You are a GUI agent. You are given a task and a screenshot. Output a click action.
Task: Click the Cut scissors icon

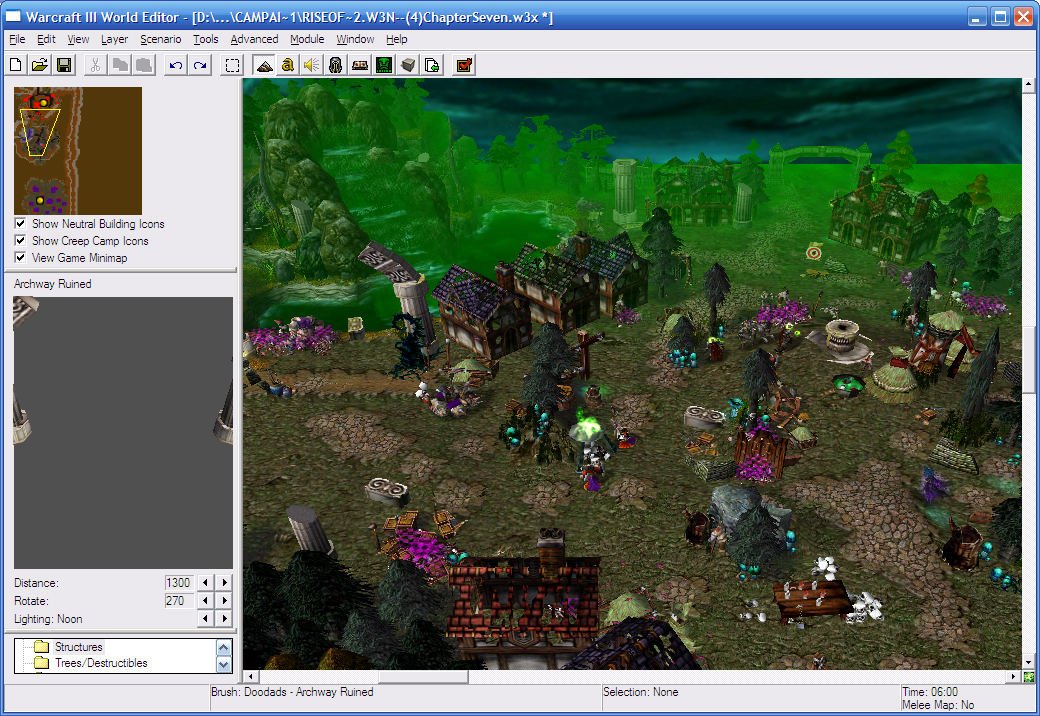(x=96, y=65)
